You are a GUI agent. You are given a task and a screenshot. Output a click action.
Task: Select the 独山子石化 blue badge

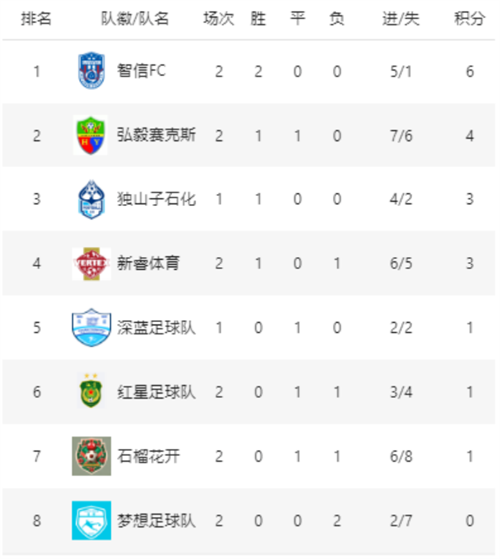91,199
